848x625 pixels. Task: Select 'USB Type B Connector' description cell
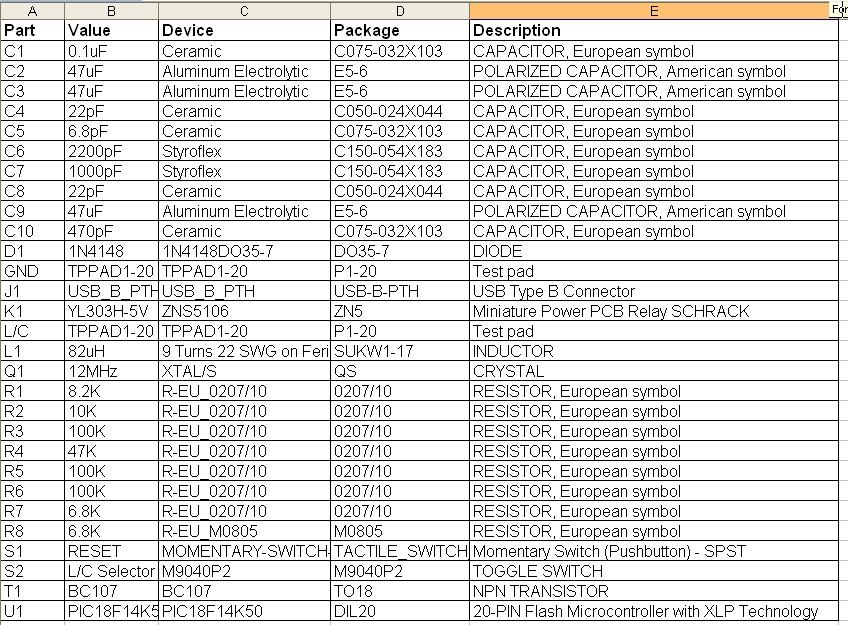coord(654,291)
